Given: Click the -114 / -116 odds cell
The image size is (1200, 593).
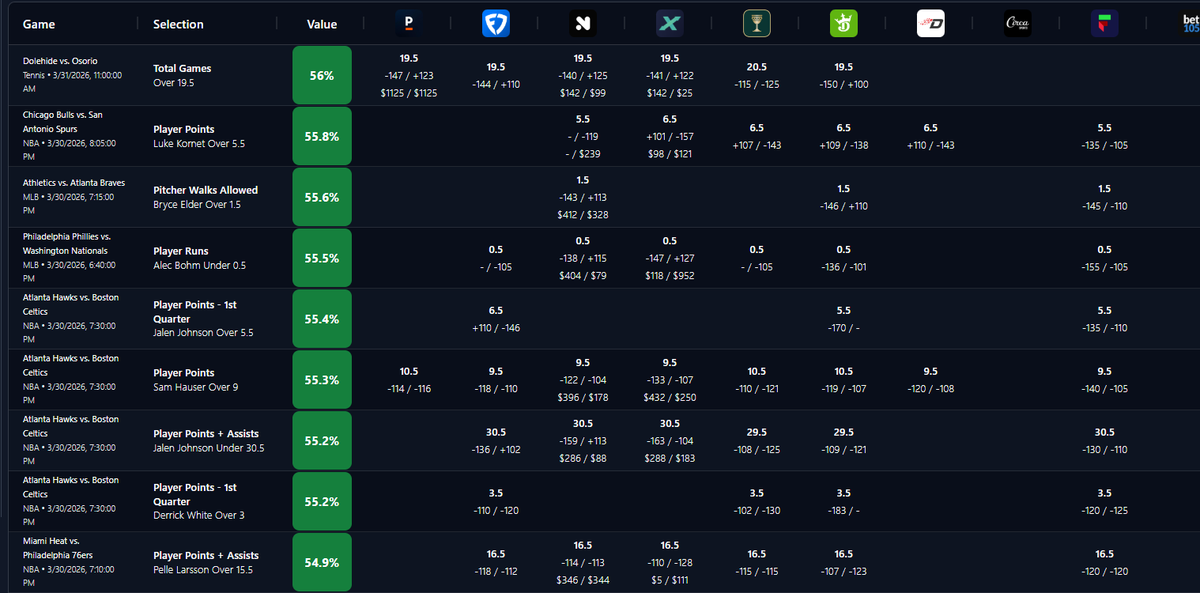Looking at the screenshot, I should [409, 389].
